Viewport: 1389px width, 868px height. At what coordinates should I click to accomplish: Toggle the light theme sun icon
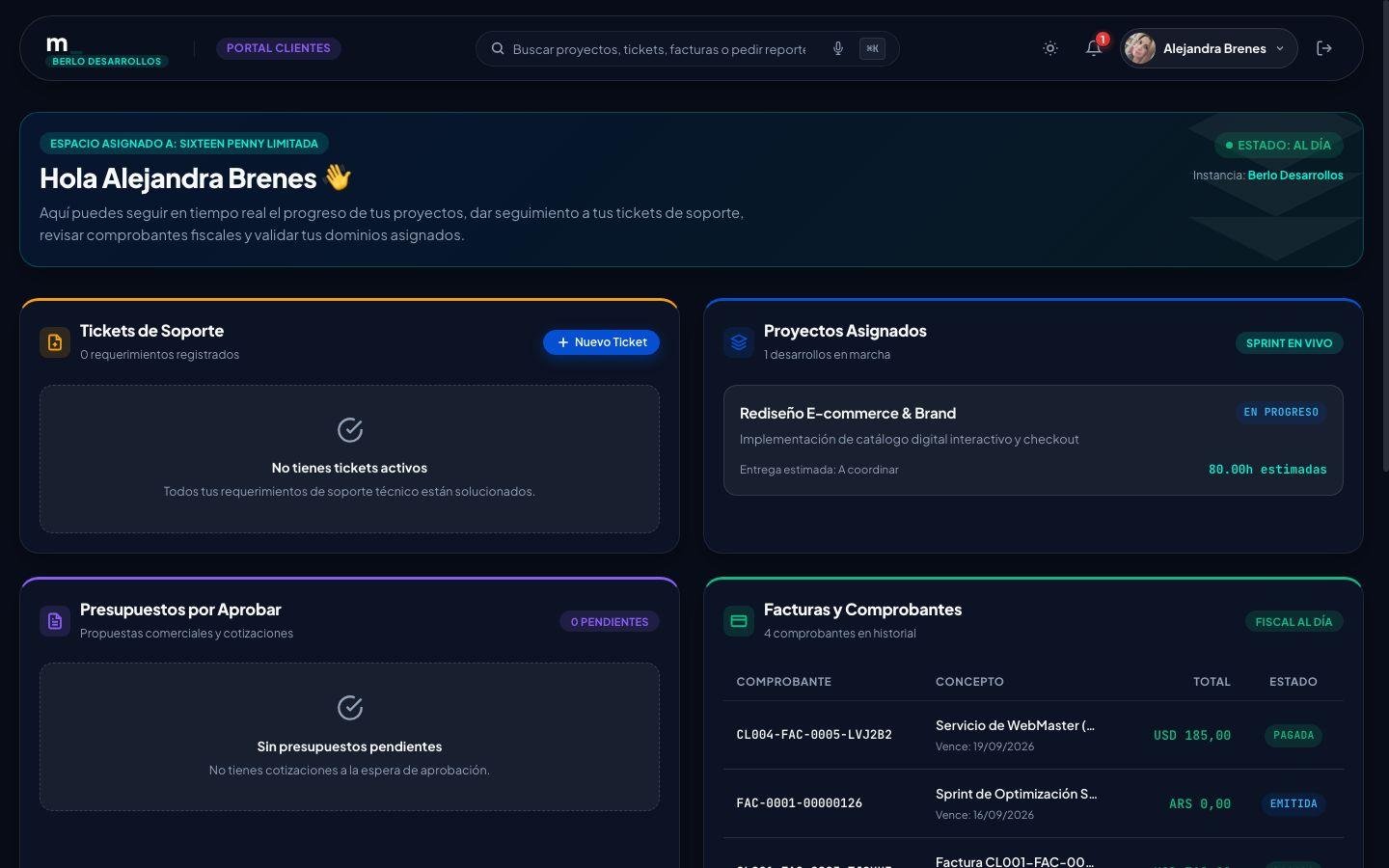pyautogui.click(x=1050, y=48)
